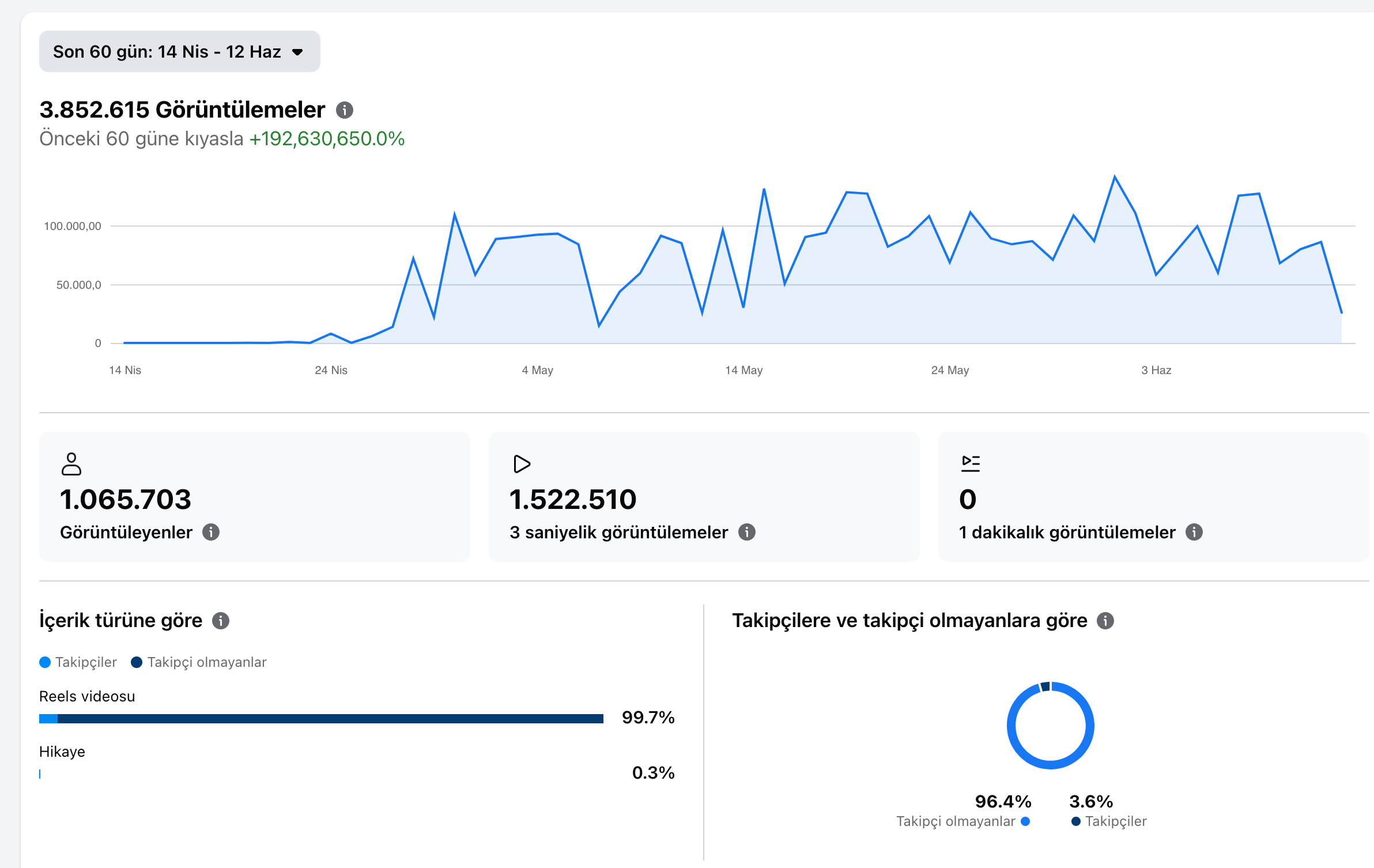Image resolution: width=1374 pixels, height=868 pixels.
Task: Click info icon beside 3 saniyelik görüntülemeler
Action: [x=747, y=532]
